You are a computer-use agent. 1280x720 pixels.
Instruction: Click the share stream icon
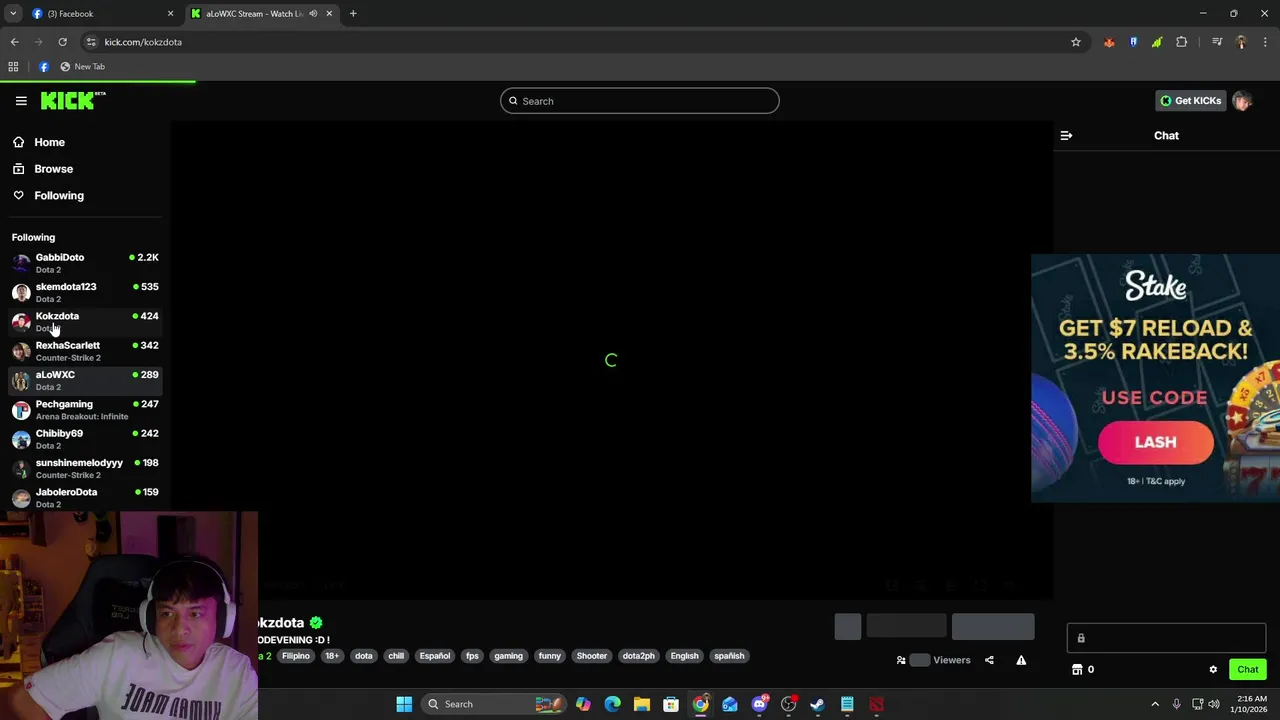[x=989, y=660]
